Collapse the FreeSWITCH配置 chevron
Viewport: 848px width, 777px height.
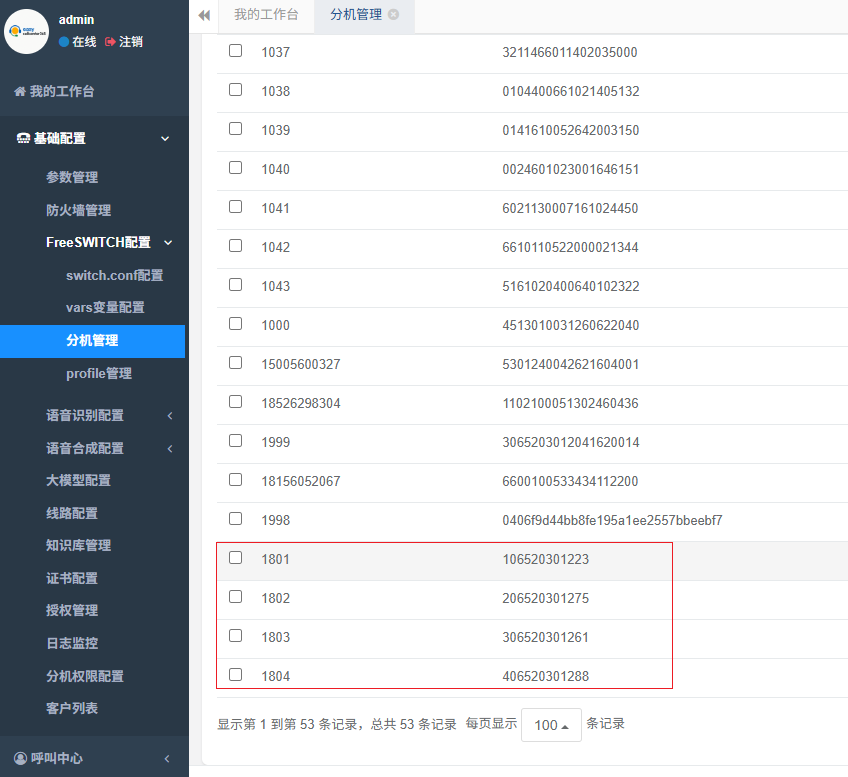(168, 243)
